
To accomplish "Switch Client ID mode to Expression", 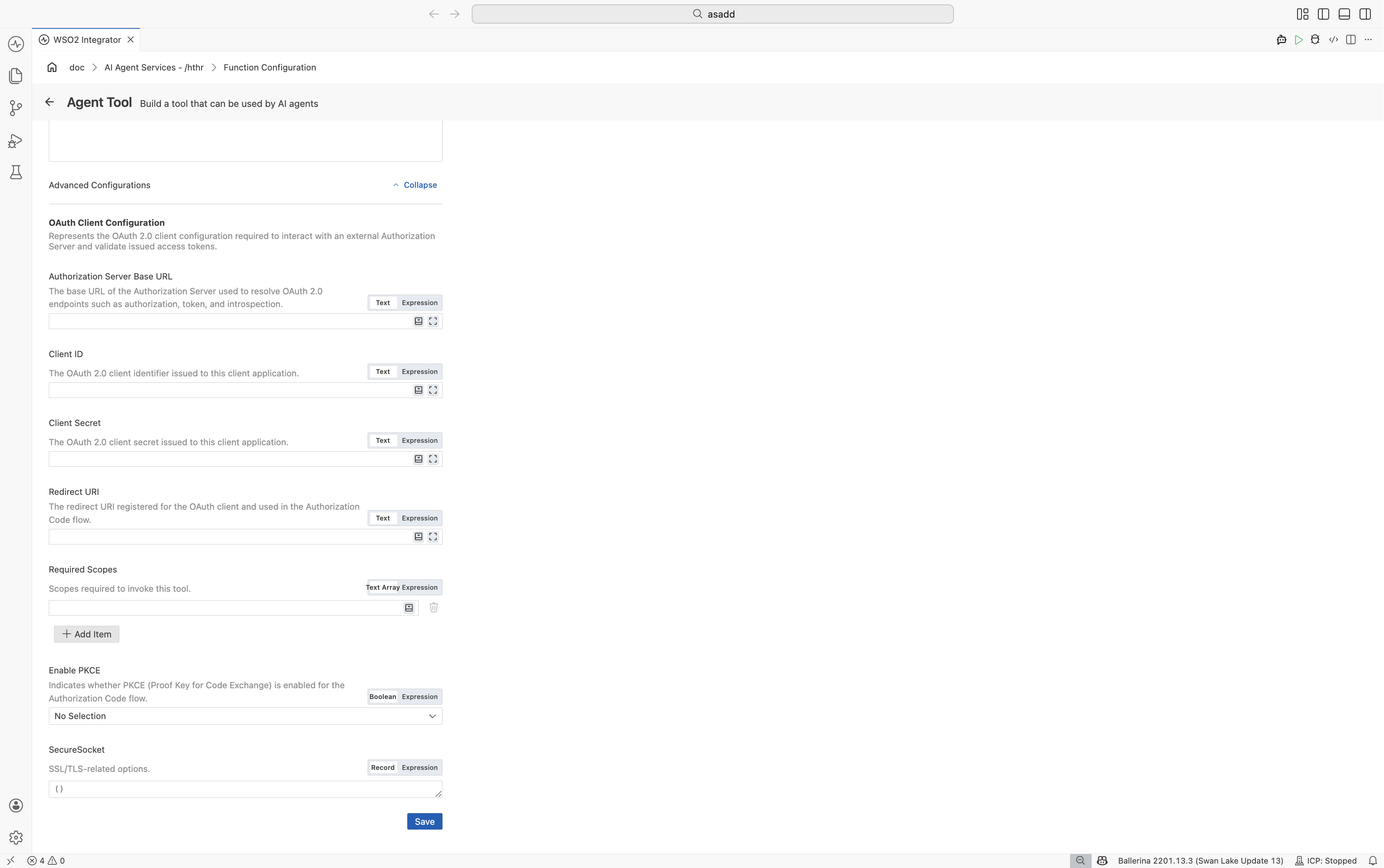I will point(420,372).
